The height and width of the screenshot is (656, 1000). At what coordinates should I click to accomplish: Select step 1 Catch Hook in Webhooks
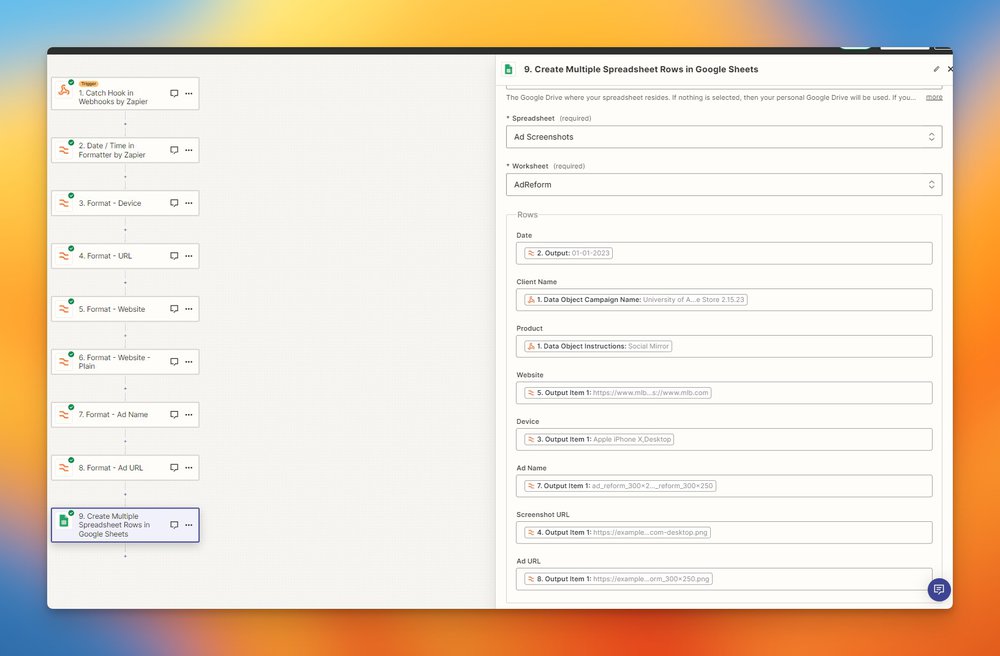tap(125, 93)
